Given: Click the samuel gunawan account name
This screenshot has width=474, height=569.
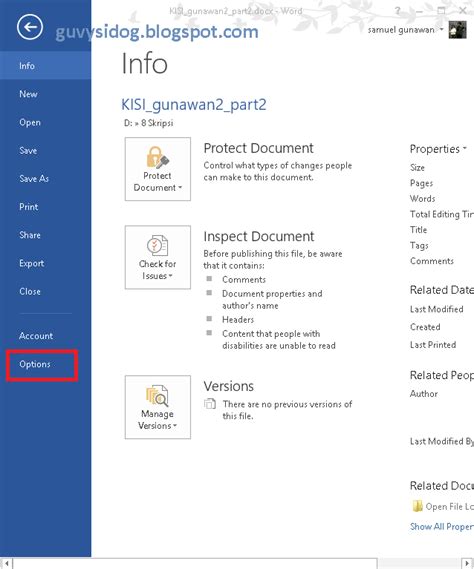Looking at the screenshot, I should click(x=401, y=30).
